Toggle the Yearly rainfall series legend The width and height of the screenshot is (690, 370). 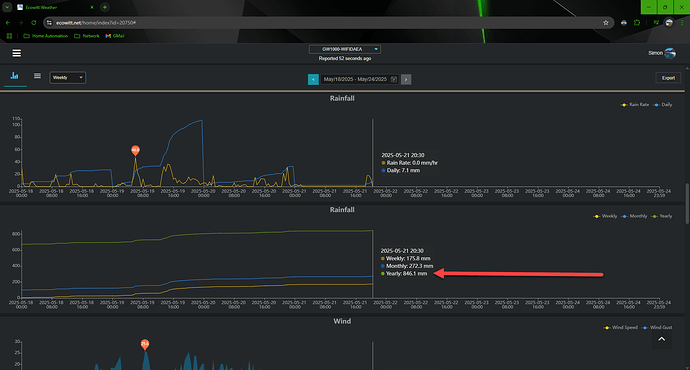(662, 216)
